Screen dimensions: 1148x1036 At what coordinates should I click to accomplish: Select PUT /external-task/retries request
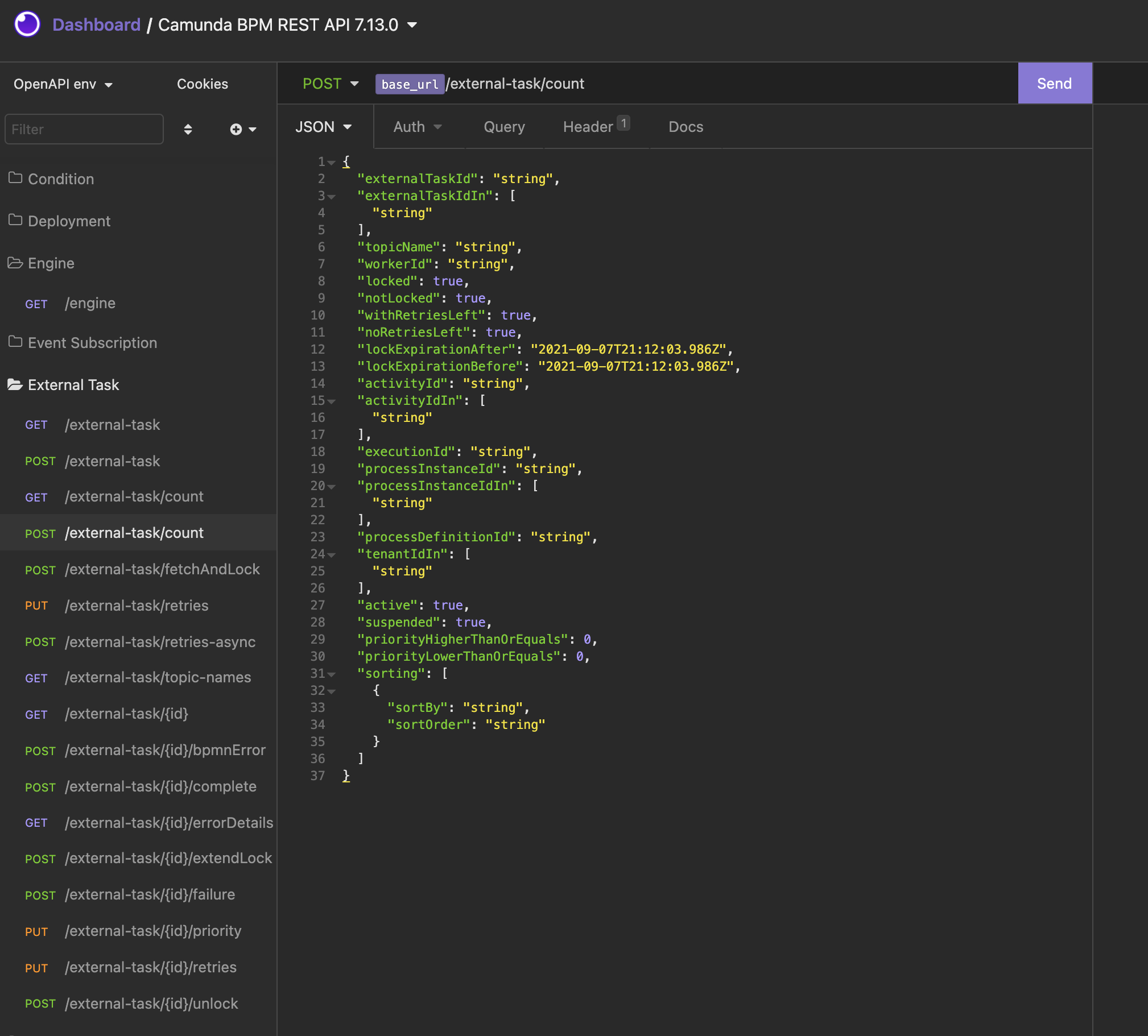point(138,606)
